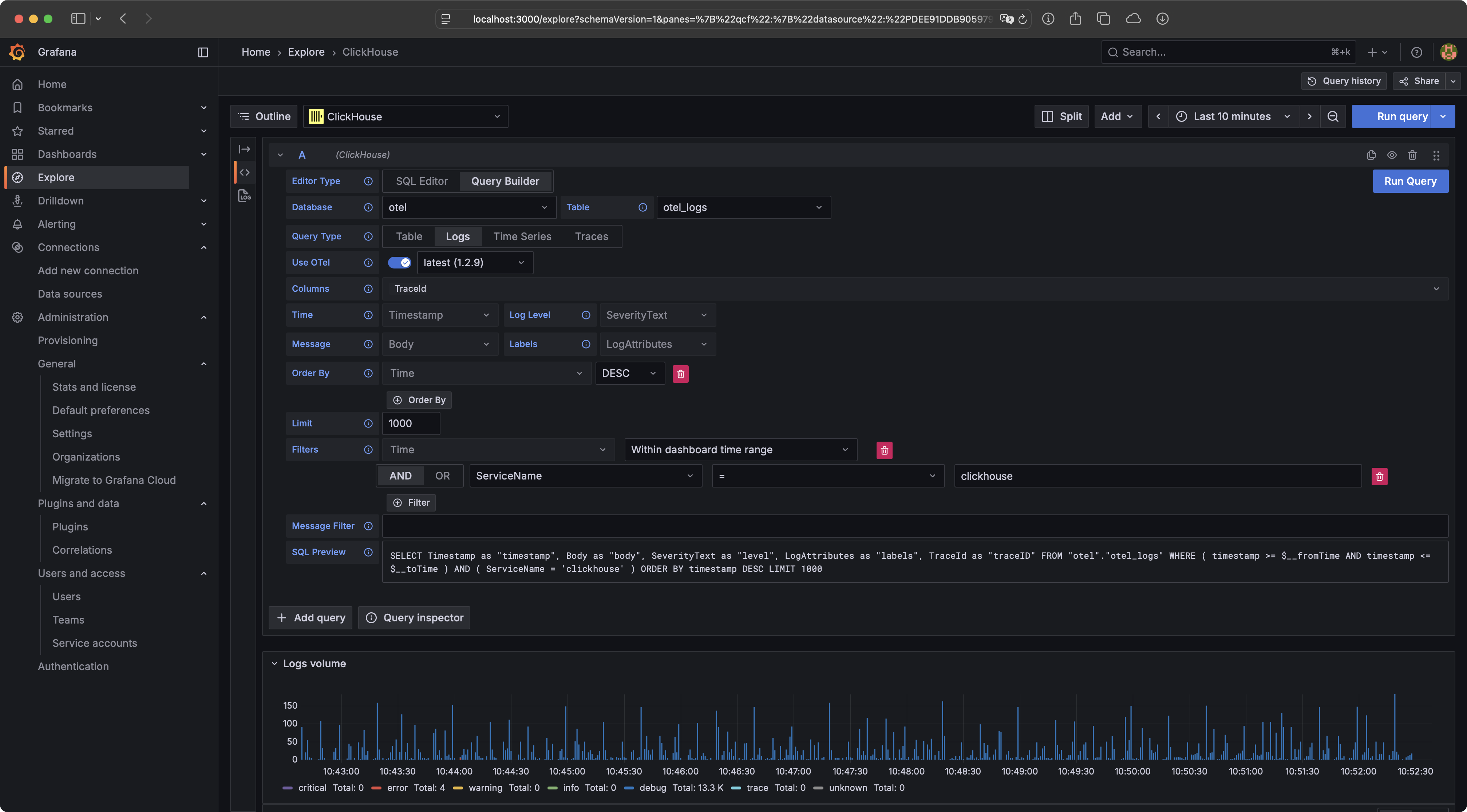Delete the Order By Time rule
This screenshot has height=812, width=1467.
[681, 374]
